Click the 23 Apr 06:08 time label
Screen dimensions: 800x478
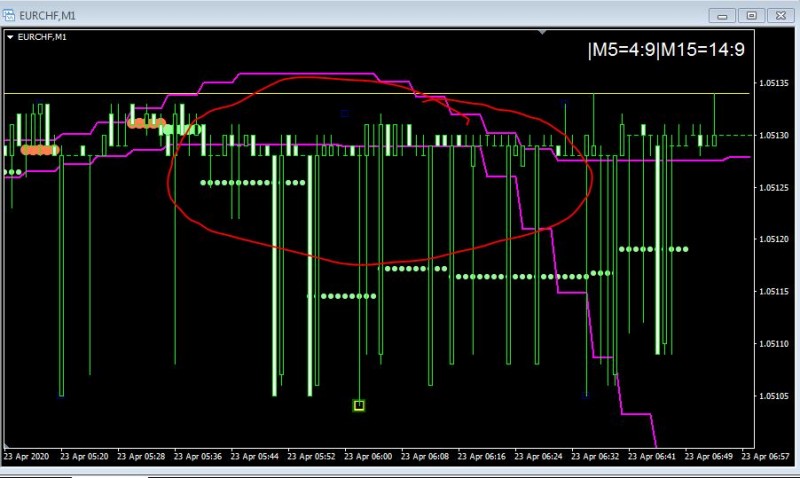(424, 456)
